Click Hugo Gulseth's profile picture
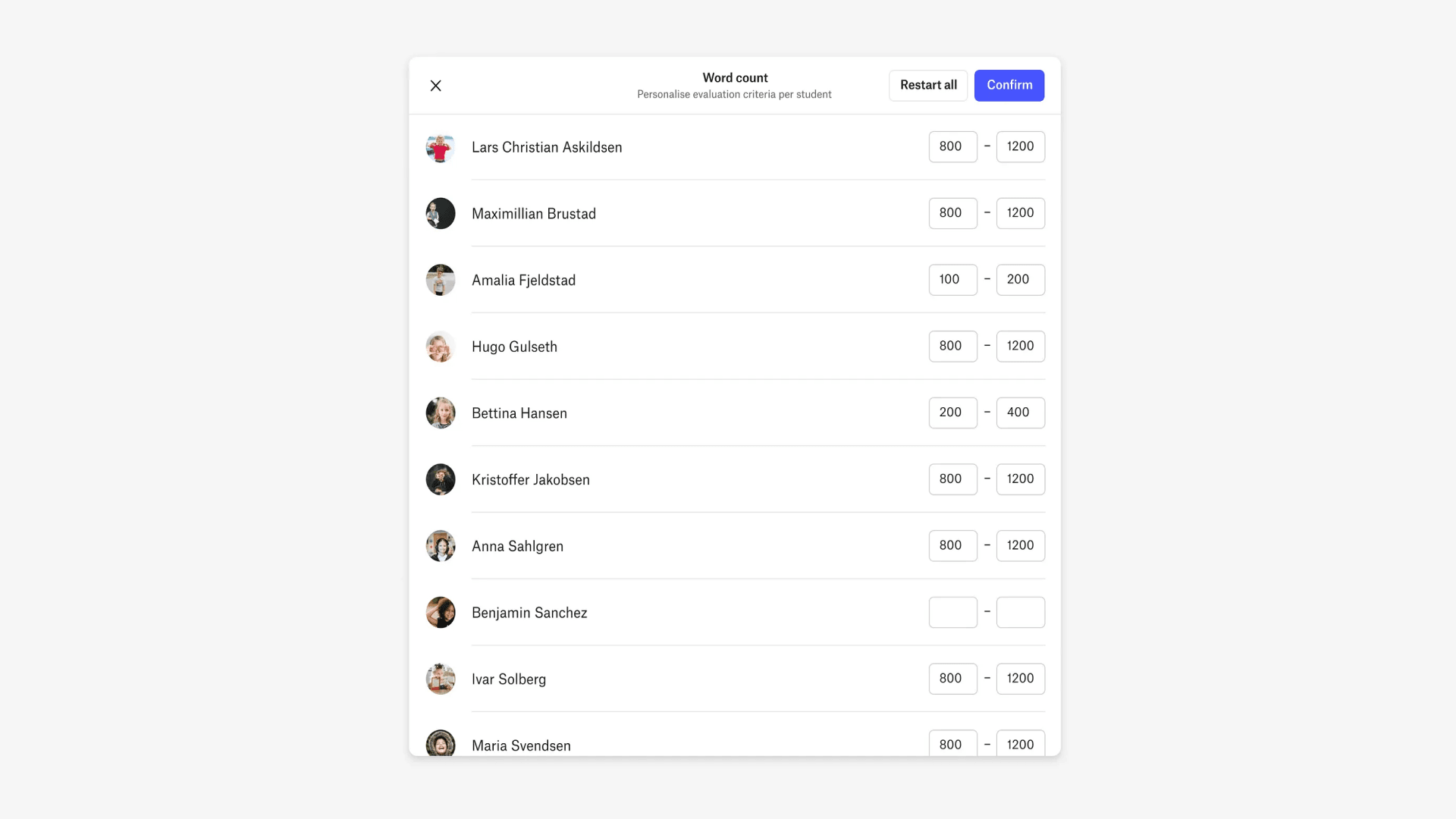1456x819 pixels. pyautogui.click(x=440, y=346)
